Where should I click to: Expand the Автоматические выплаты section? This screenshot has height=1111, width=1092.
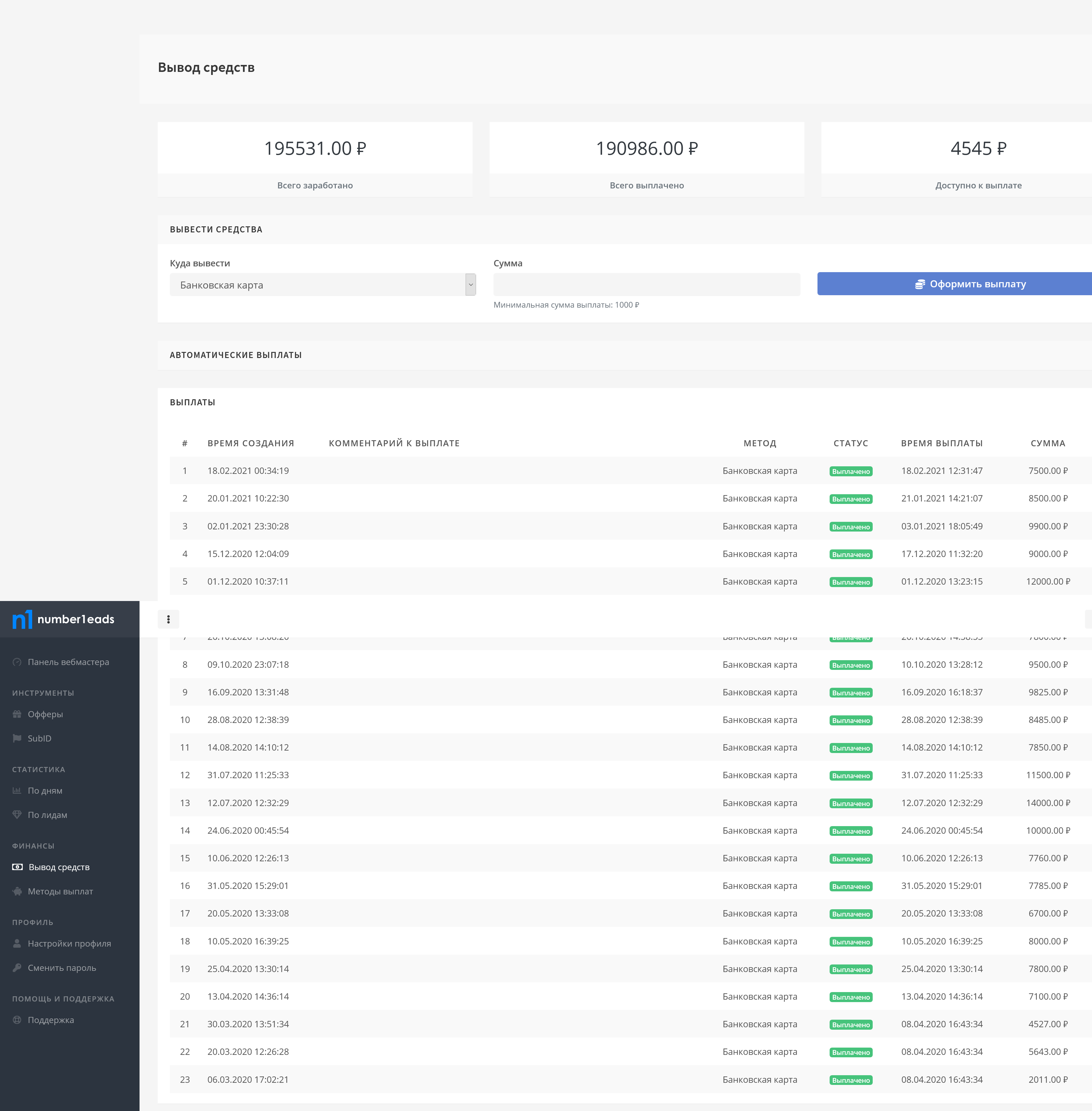click(x=236, y=355)
